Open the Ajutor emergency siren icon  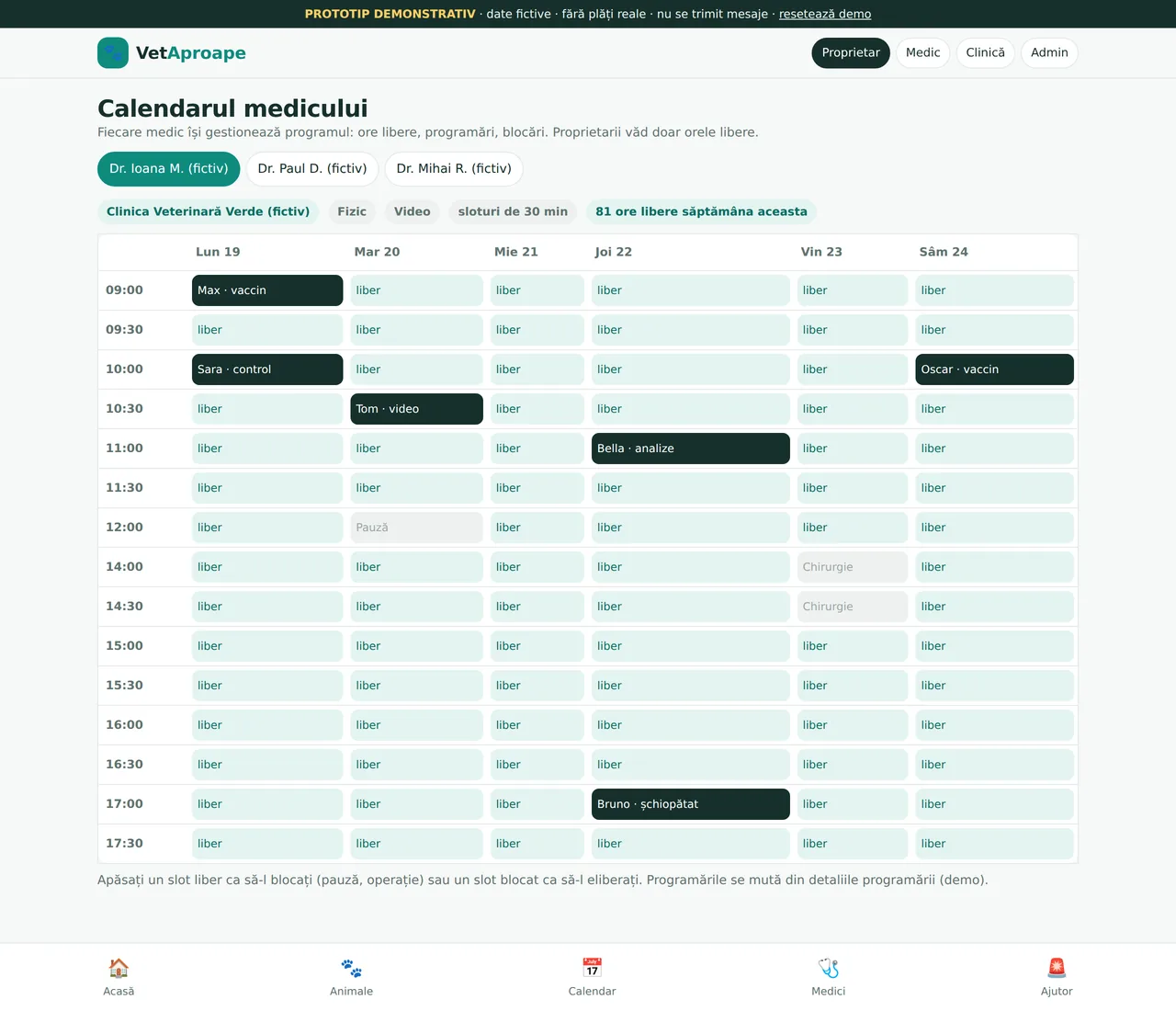(x=1057, y=968)
